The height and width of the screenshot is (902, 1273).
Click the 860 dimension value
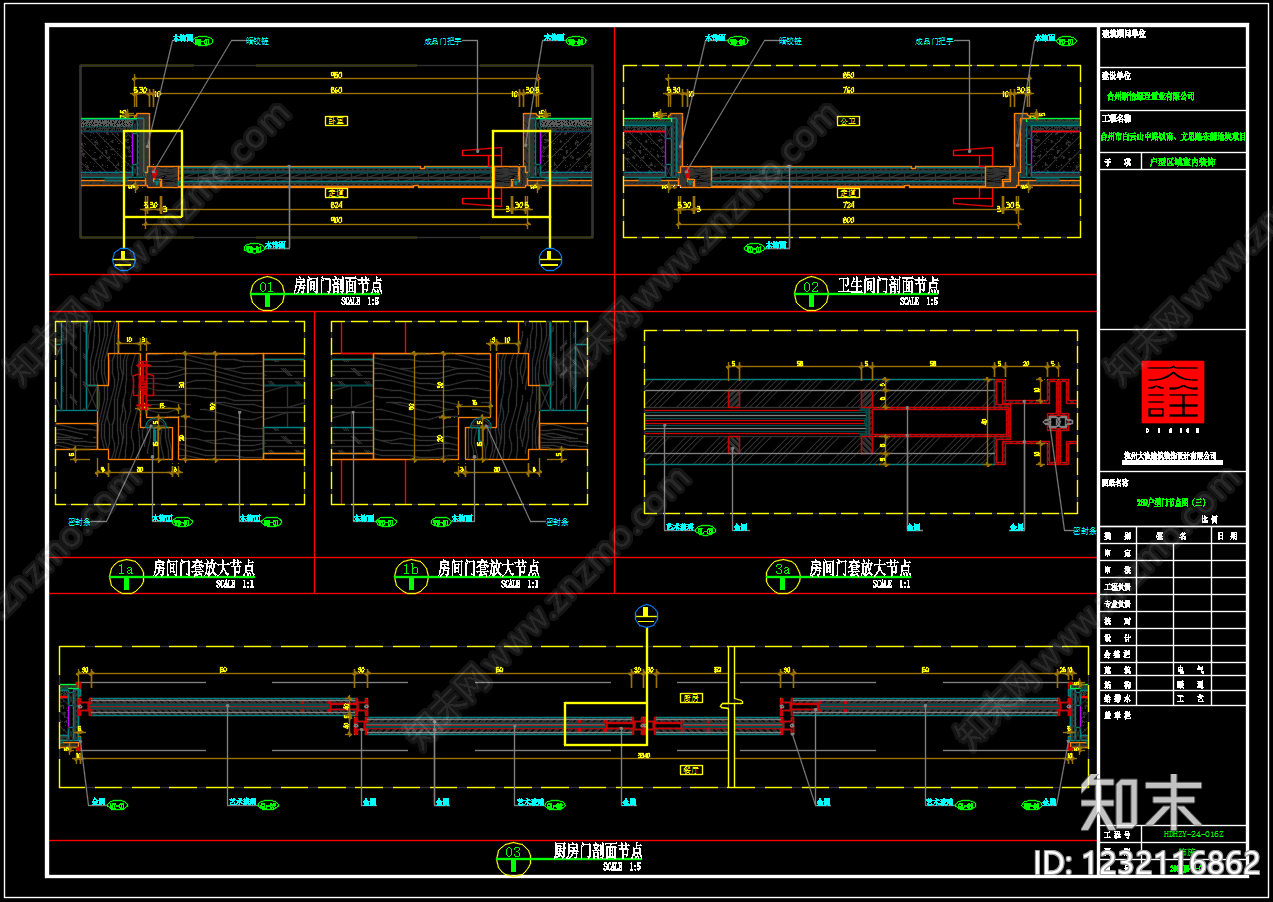(x=337, y=91)
